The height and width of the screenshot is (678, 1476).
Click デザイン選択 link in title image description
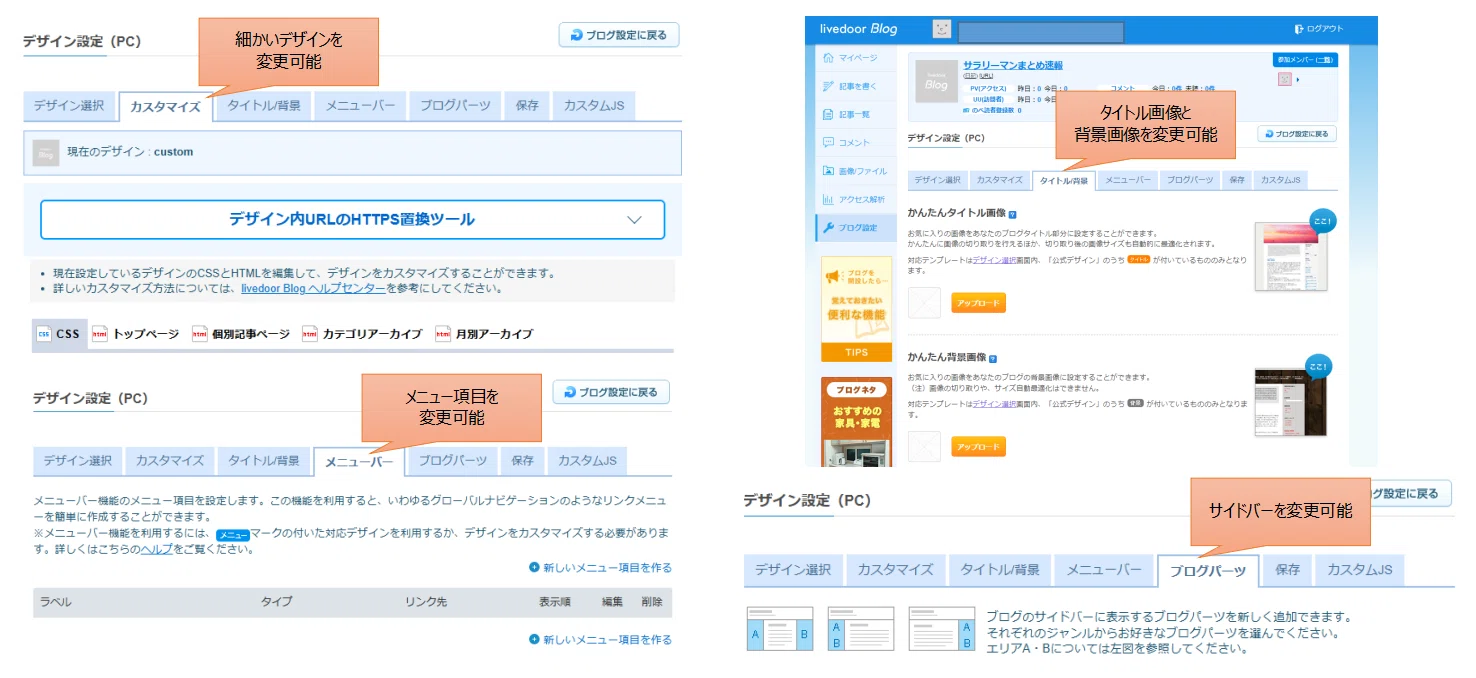tap(994, 260)
